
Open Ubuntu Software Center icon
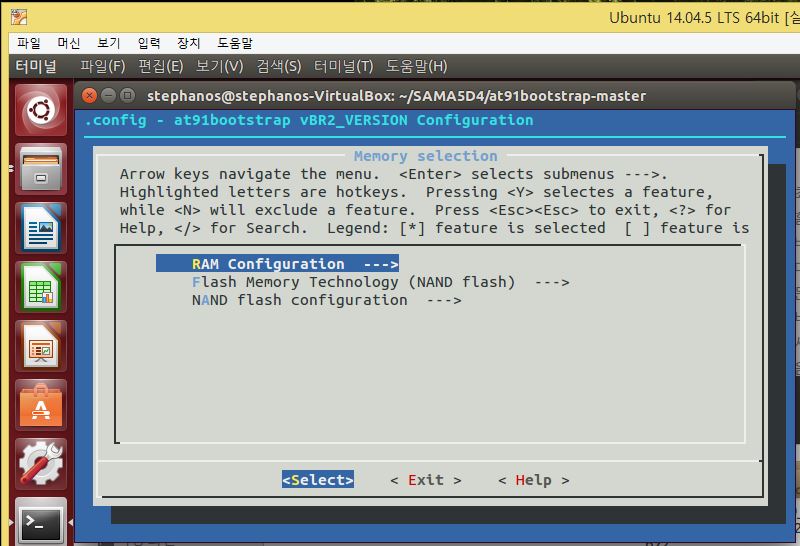click(x=41, y=404)
